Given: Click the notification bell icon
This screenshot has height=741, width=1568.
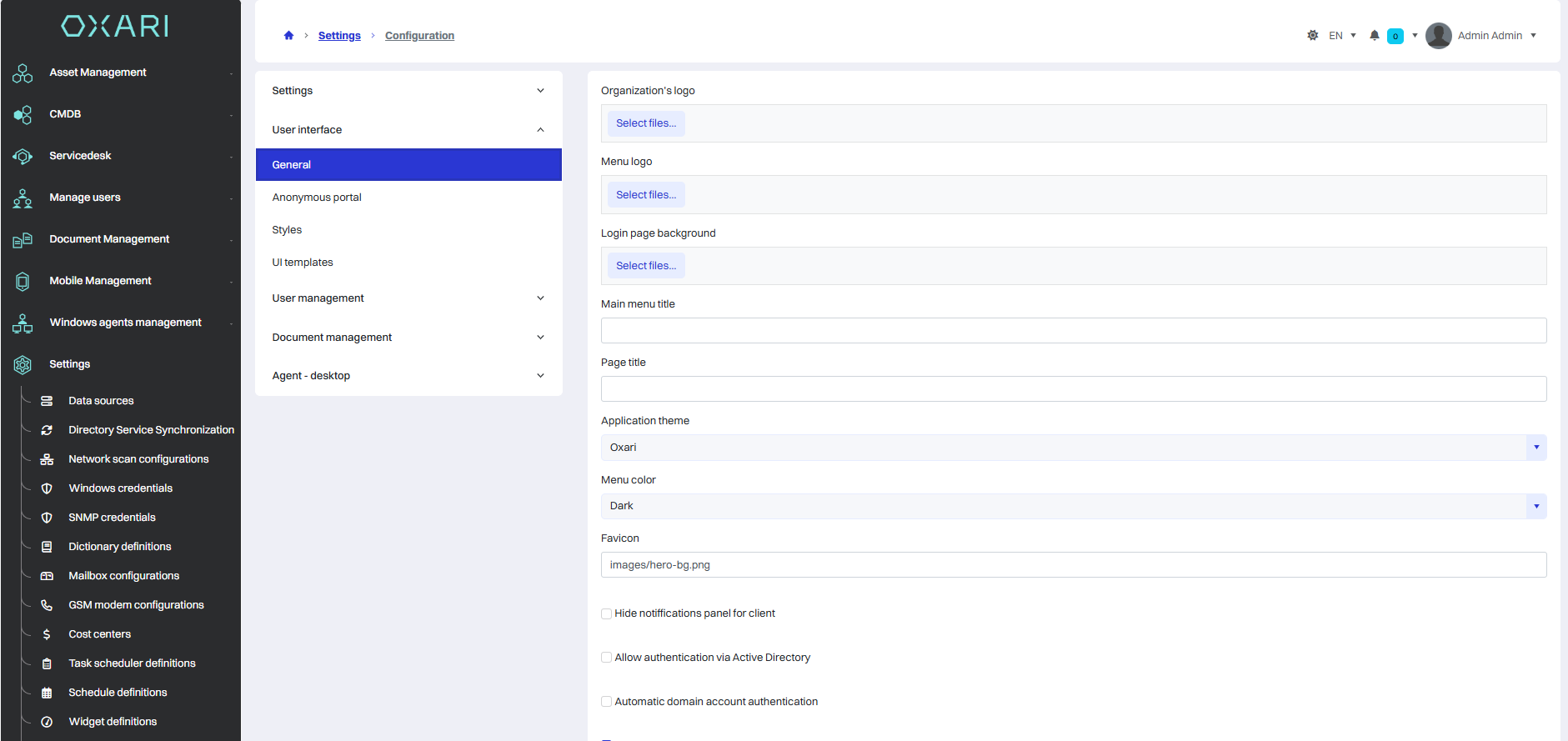Looking at the screenshot, I should 1375,36.
